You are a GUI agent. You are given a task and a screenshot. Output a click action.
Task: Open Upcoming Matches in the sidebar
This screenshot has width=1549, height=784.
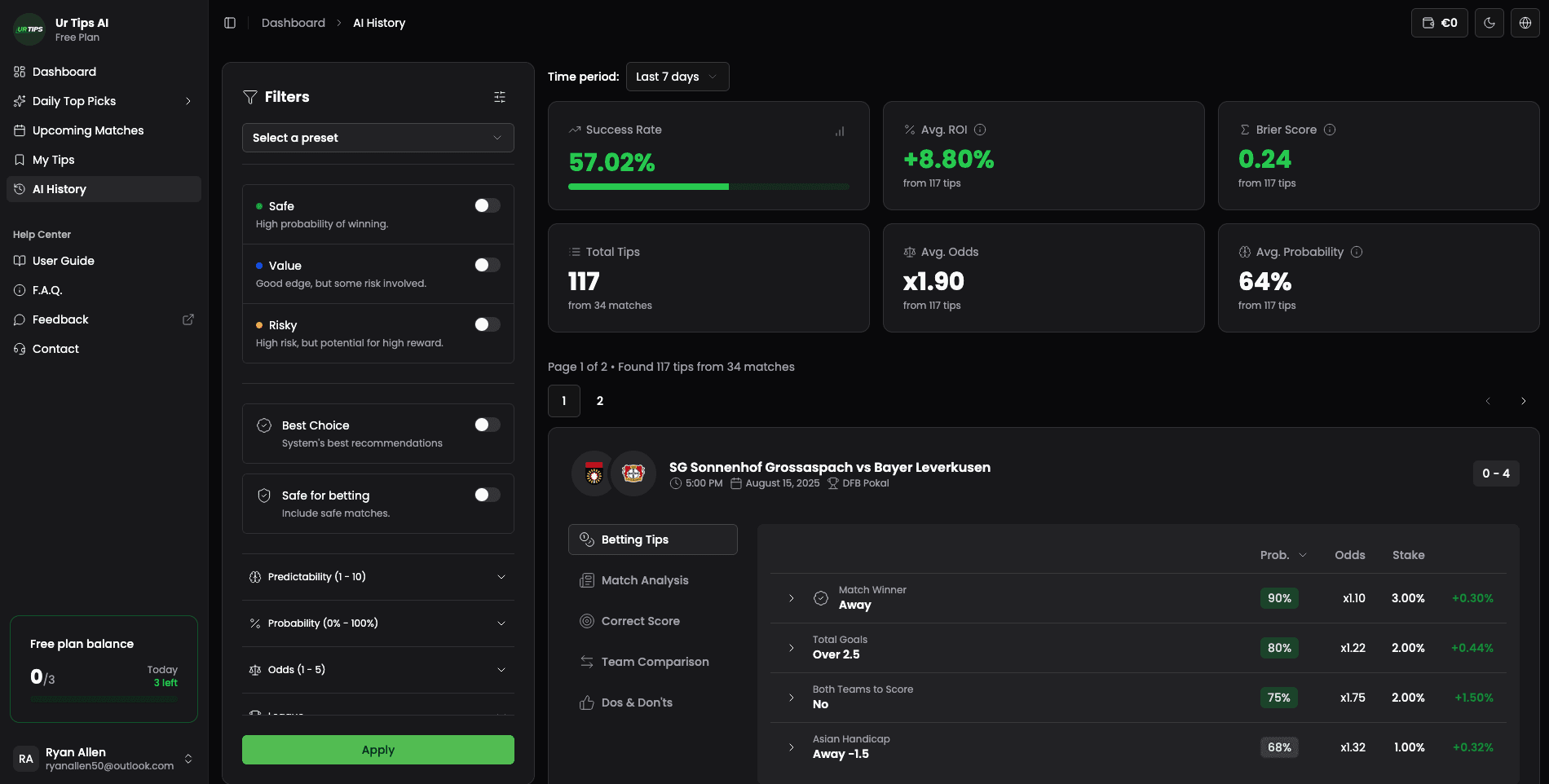[x=87, y=130]
